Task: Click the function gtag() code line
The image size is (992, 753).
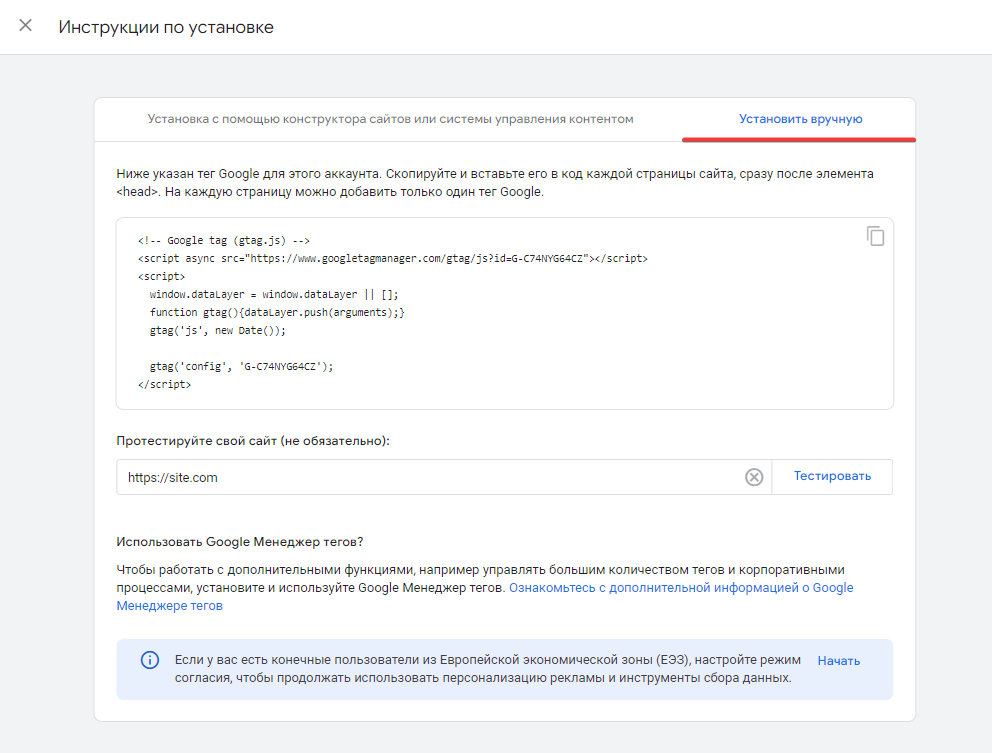Action: coord(276,313)
